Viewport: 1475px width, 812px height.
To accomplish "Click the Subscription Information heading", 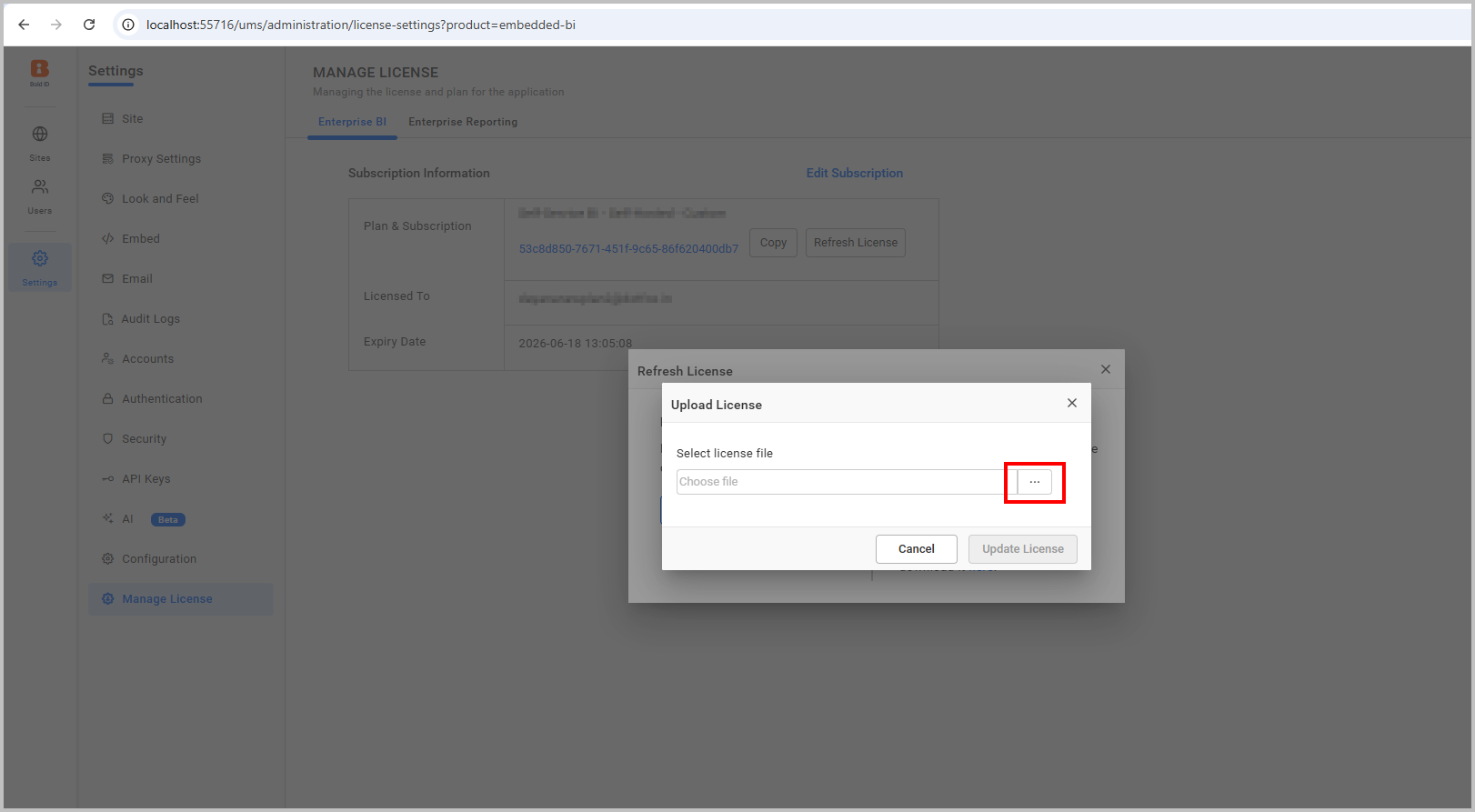I will pyautogui.click(x=419, y=173).
